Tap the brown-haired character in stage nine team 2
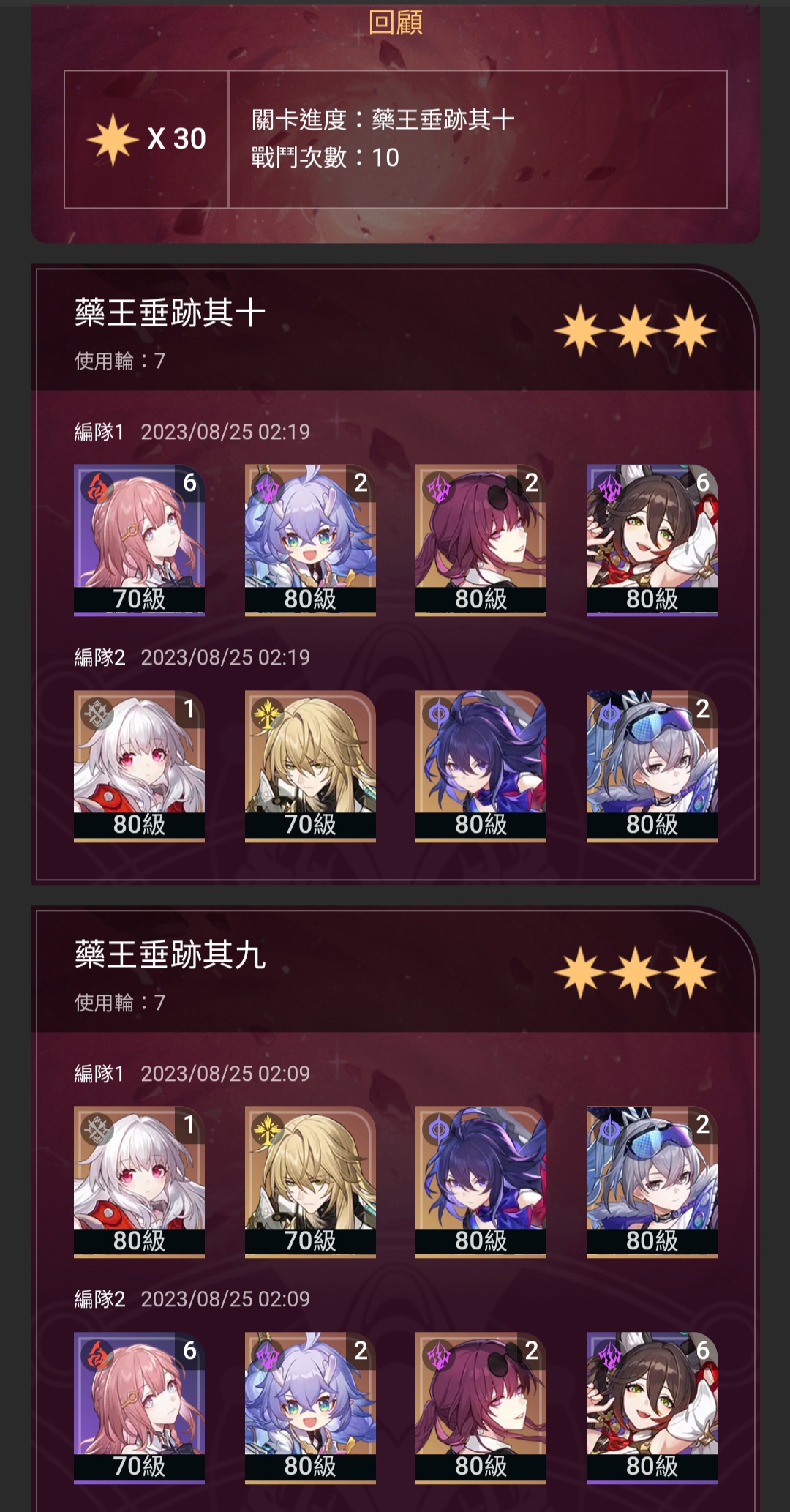 point(652,1408)
